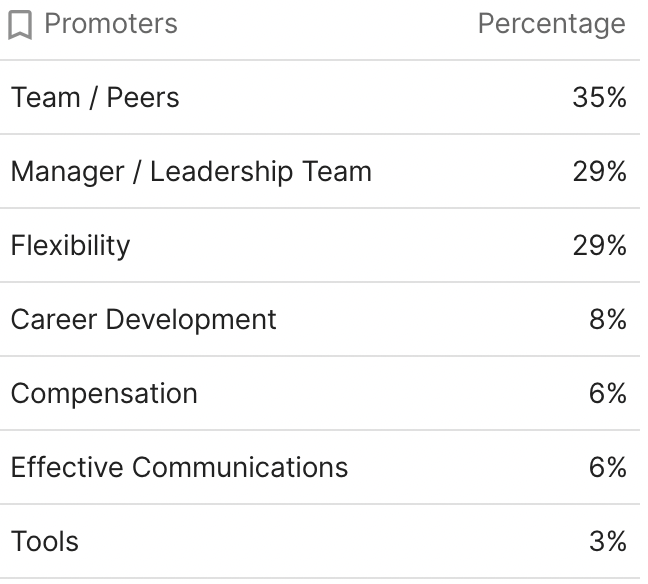Open the Career Development entry
The image size is (648, 584).
coord(143,319)
